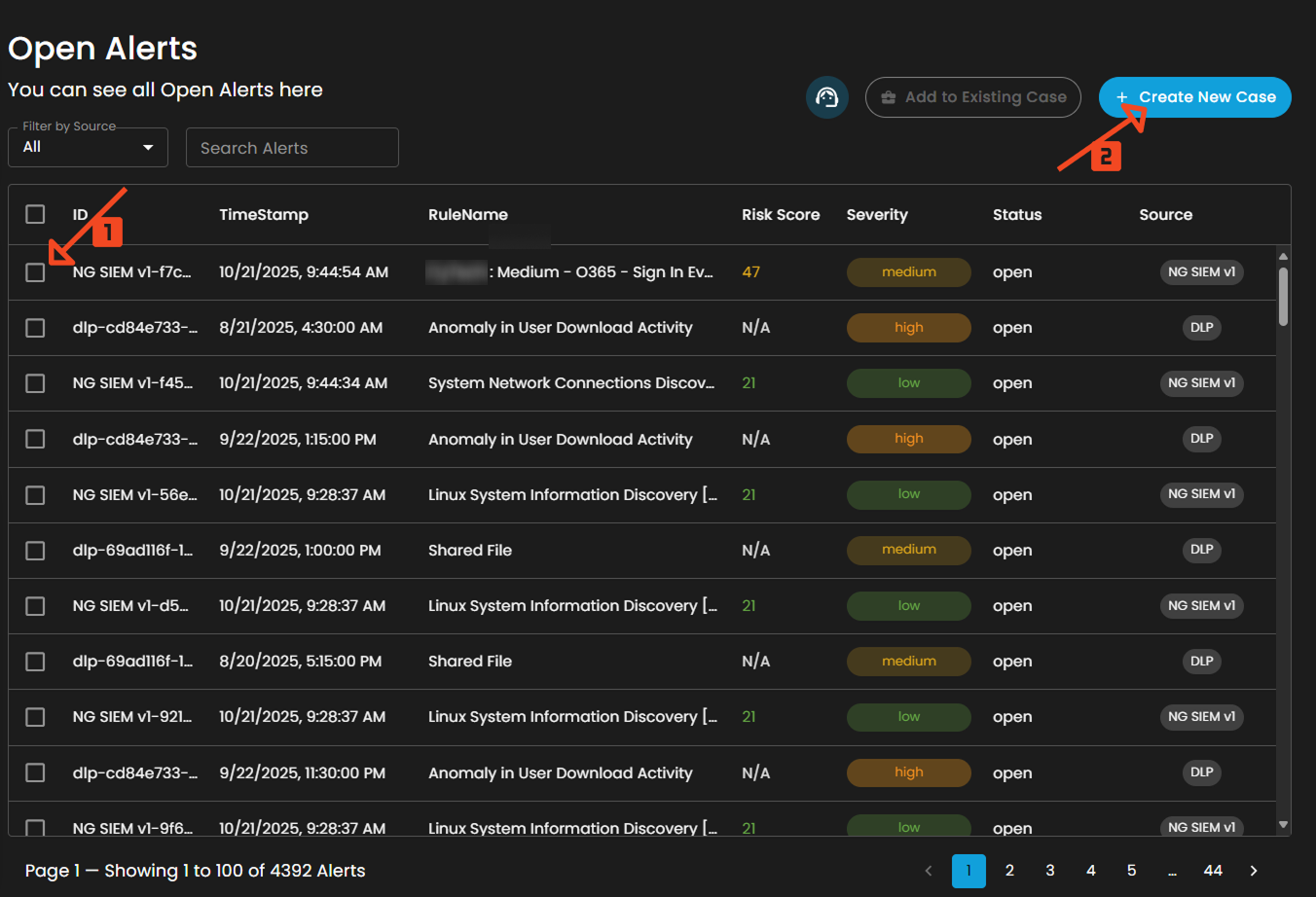1316x897 pixels.
Task: Check the first NG SIEM v1-f7c alert checkbox
Action: click(35, 272)
